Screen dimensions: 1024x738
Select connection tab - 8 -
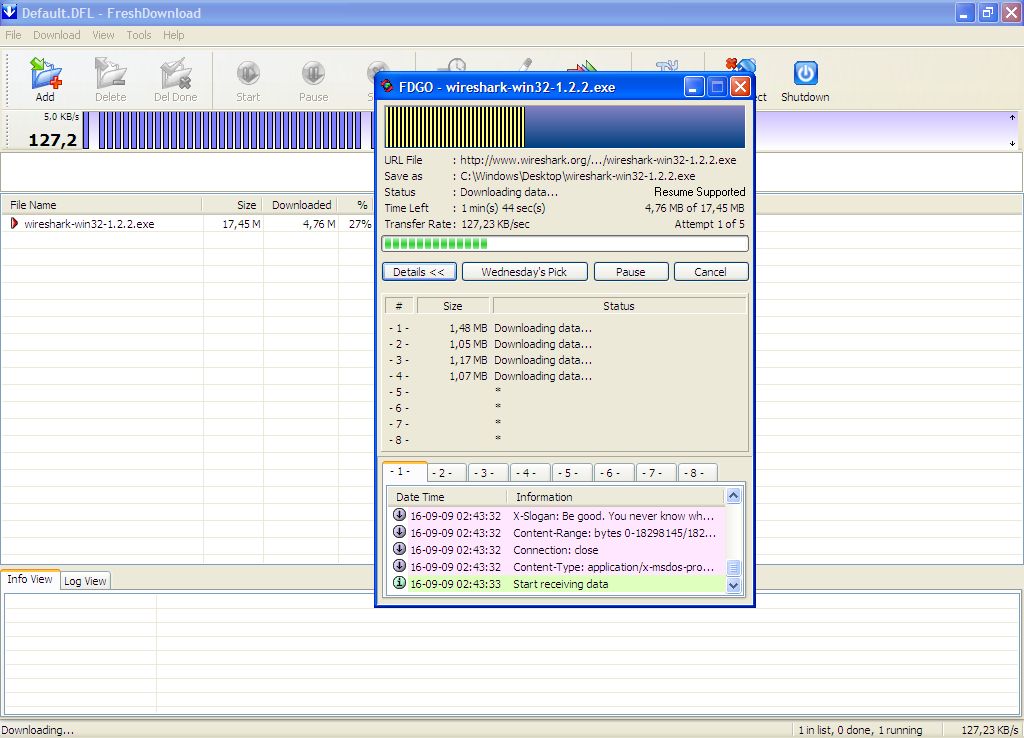point(697,473)
